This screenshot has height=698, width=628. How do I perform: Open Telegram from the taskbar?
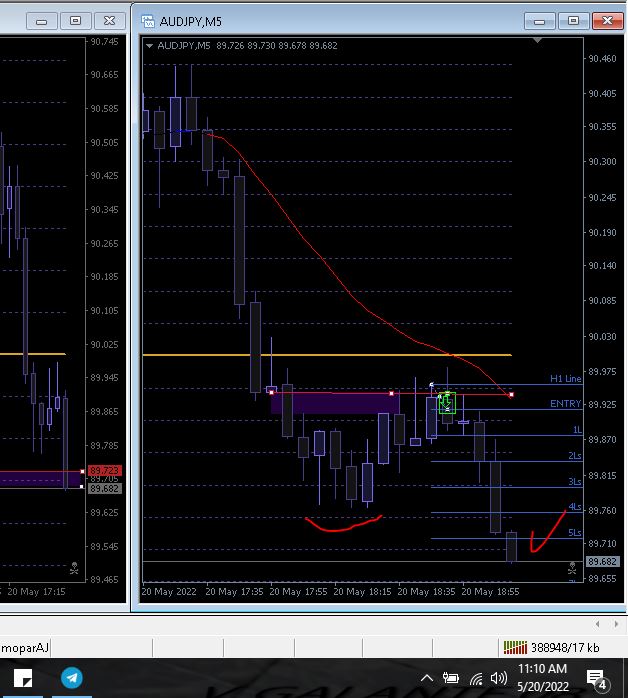[72, 678]
